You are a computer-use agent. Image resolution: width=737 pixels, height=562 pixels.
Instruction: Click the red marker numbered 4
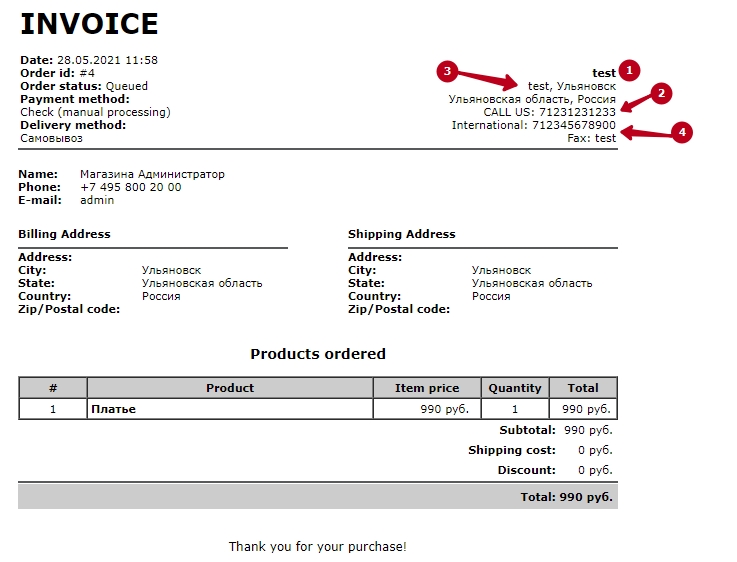click(x=681, y=133)
